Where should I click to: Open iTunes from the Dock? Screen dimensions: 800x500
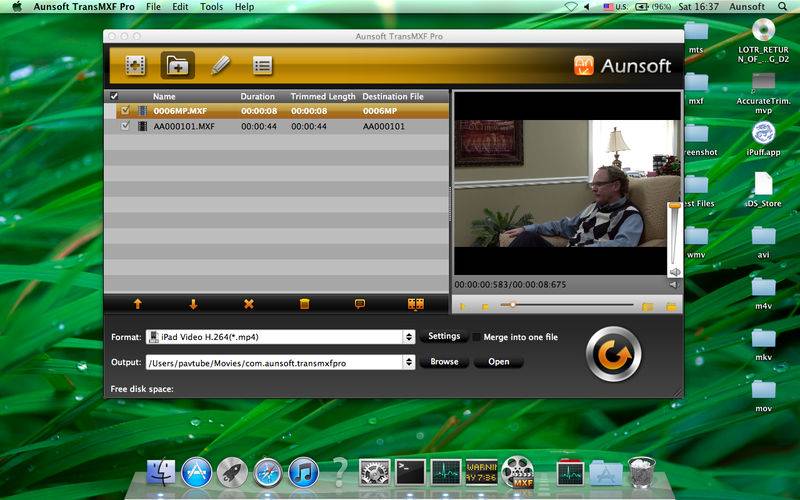(x=304, y=472)
